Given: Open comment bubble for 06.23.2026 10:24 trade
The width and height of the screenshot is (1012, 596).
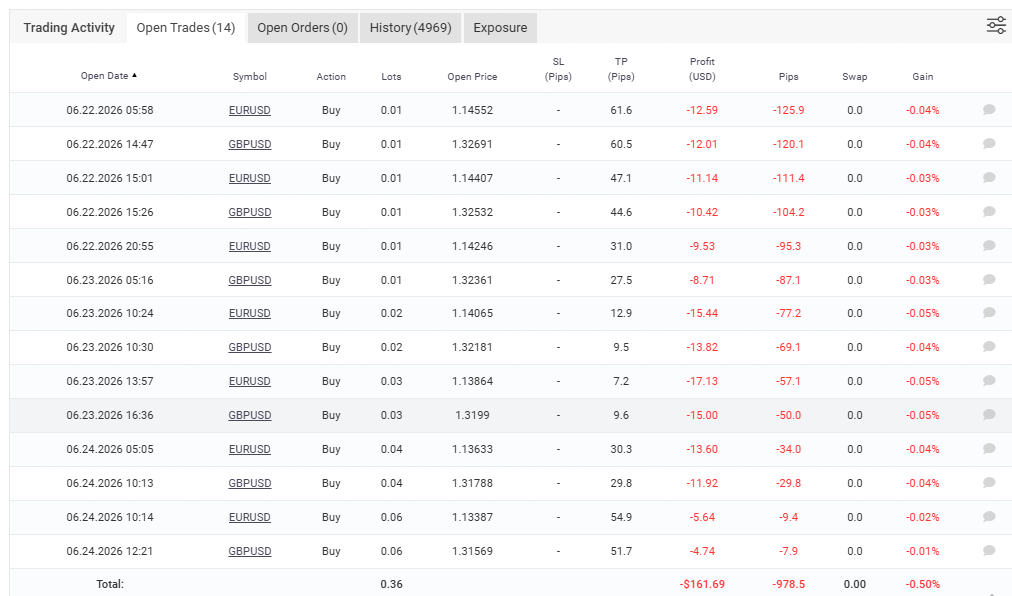Looking at the screenshot, I should 989,313.
